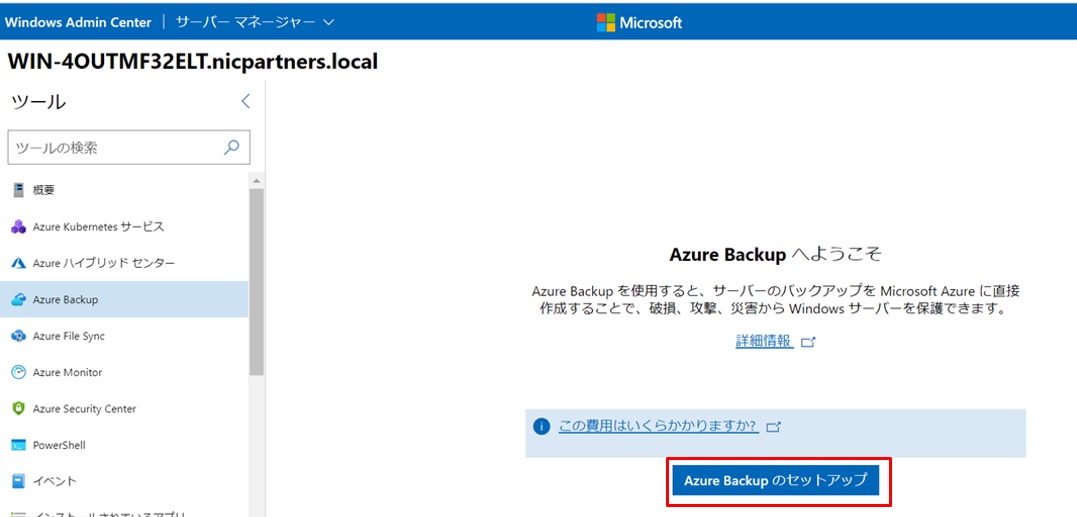Click Windows Admin Center title in header

(x=78, y=22)
